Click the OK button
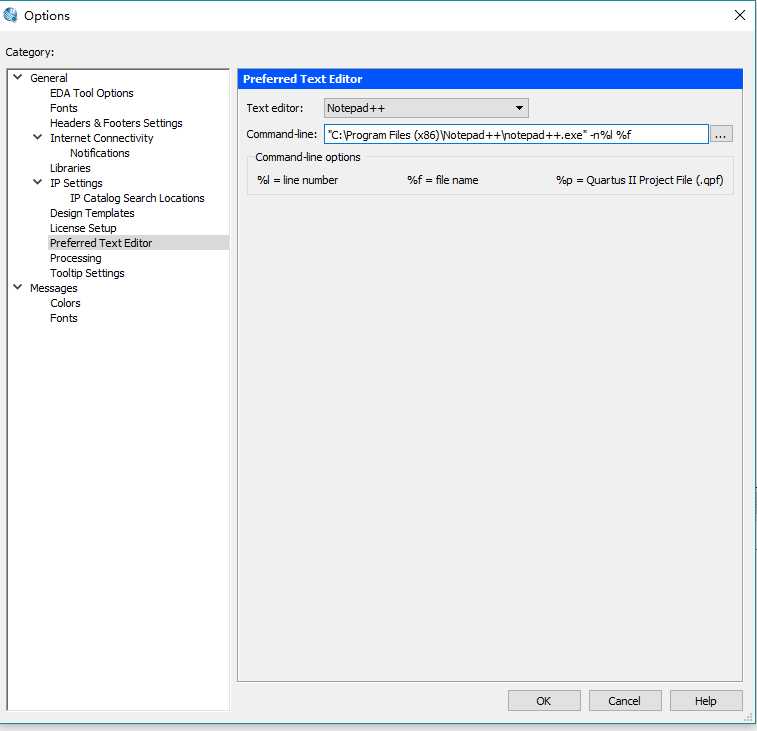757x731 pixels. click(544, 701)
